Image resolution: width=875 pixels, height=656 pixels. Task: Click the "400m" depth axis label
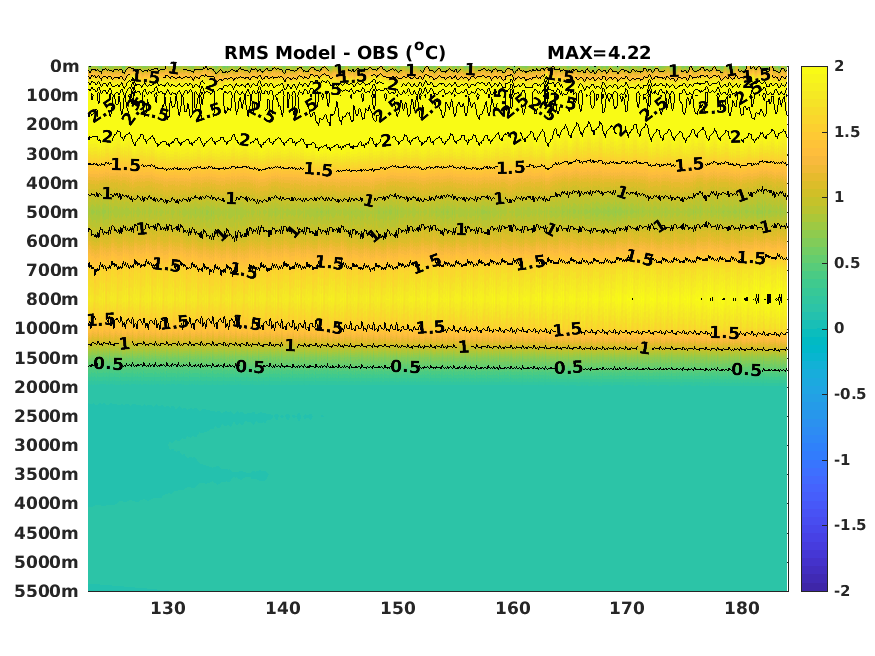(52, 183)
